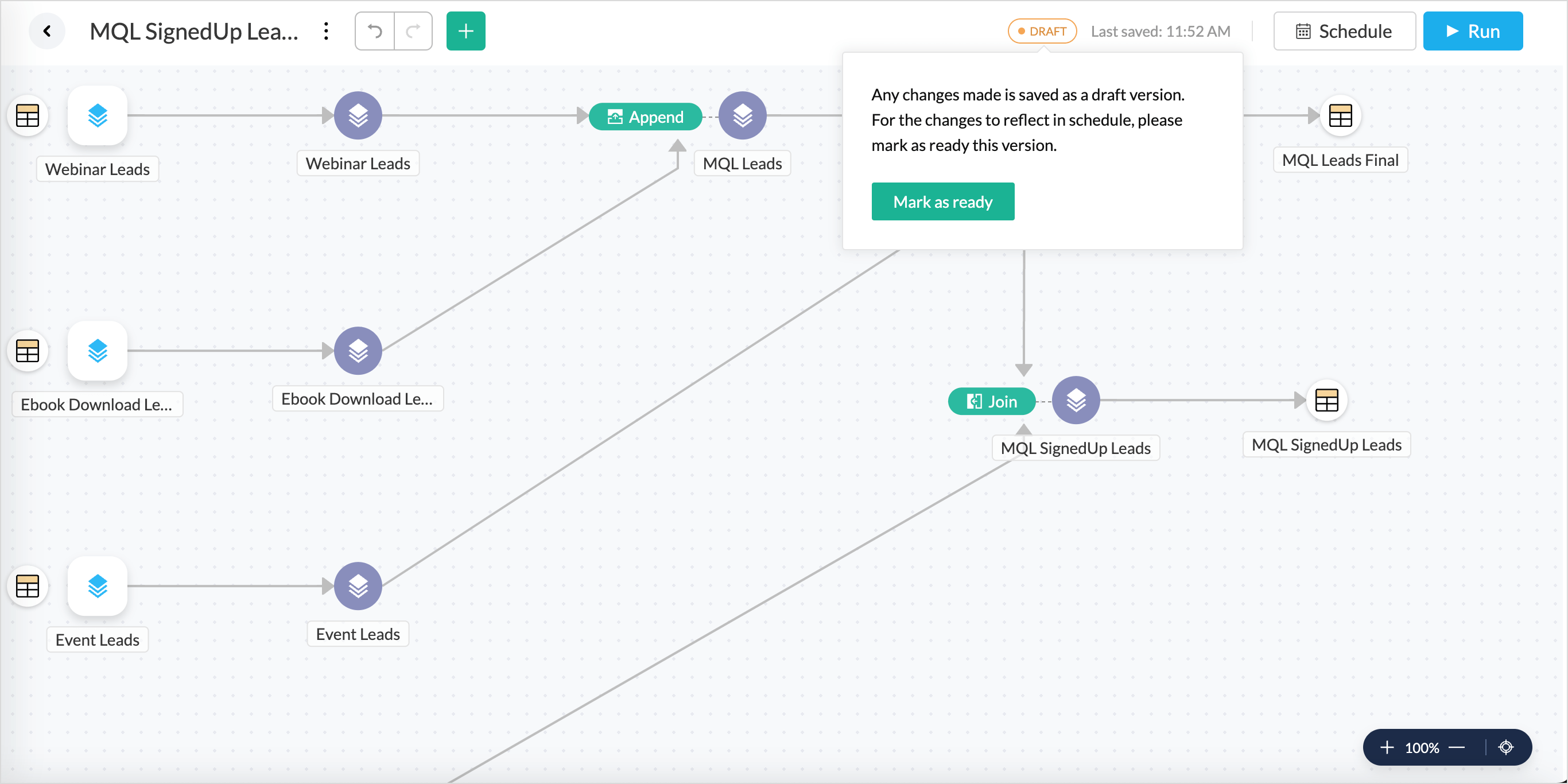1568x784 pixels.
Task: Click the 100% zoom level value
Action: point(1421,747)
